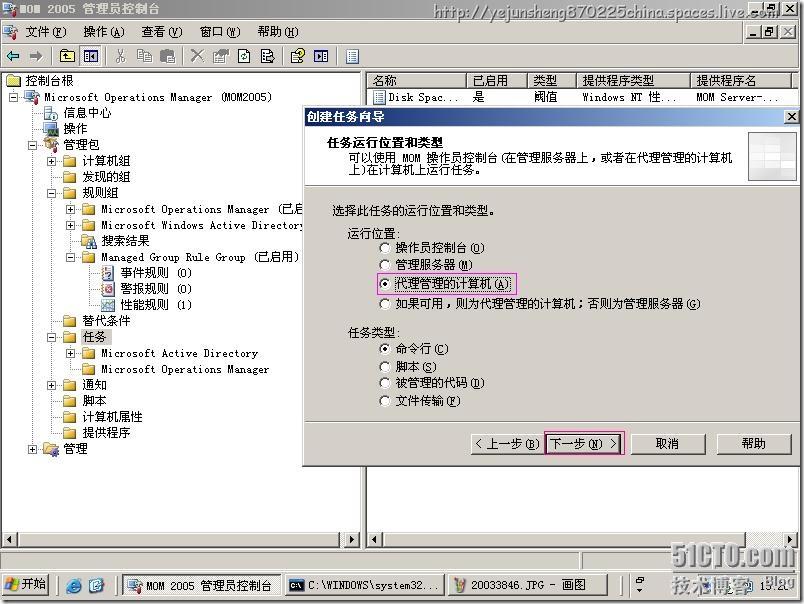
Task: Click the Internet Explorer quick launch icon
Action: pos(74,585)
